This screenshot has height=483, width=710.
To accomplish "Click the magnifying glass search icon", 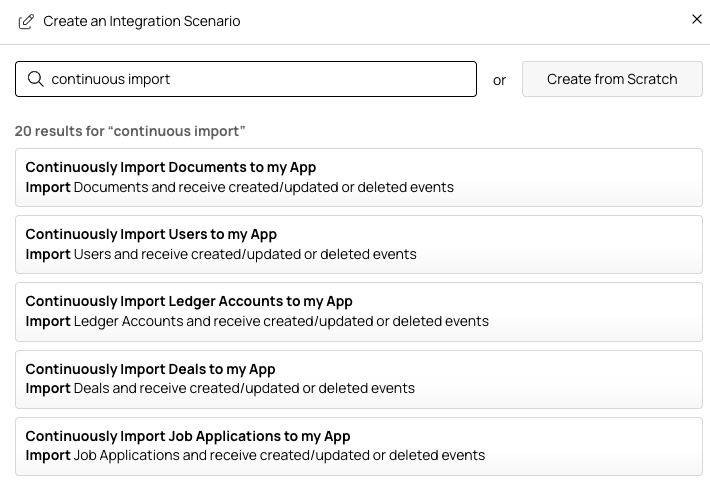I will (35, 79).
